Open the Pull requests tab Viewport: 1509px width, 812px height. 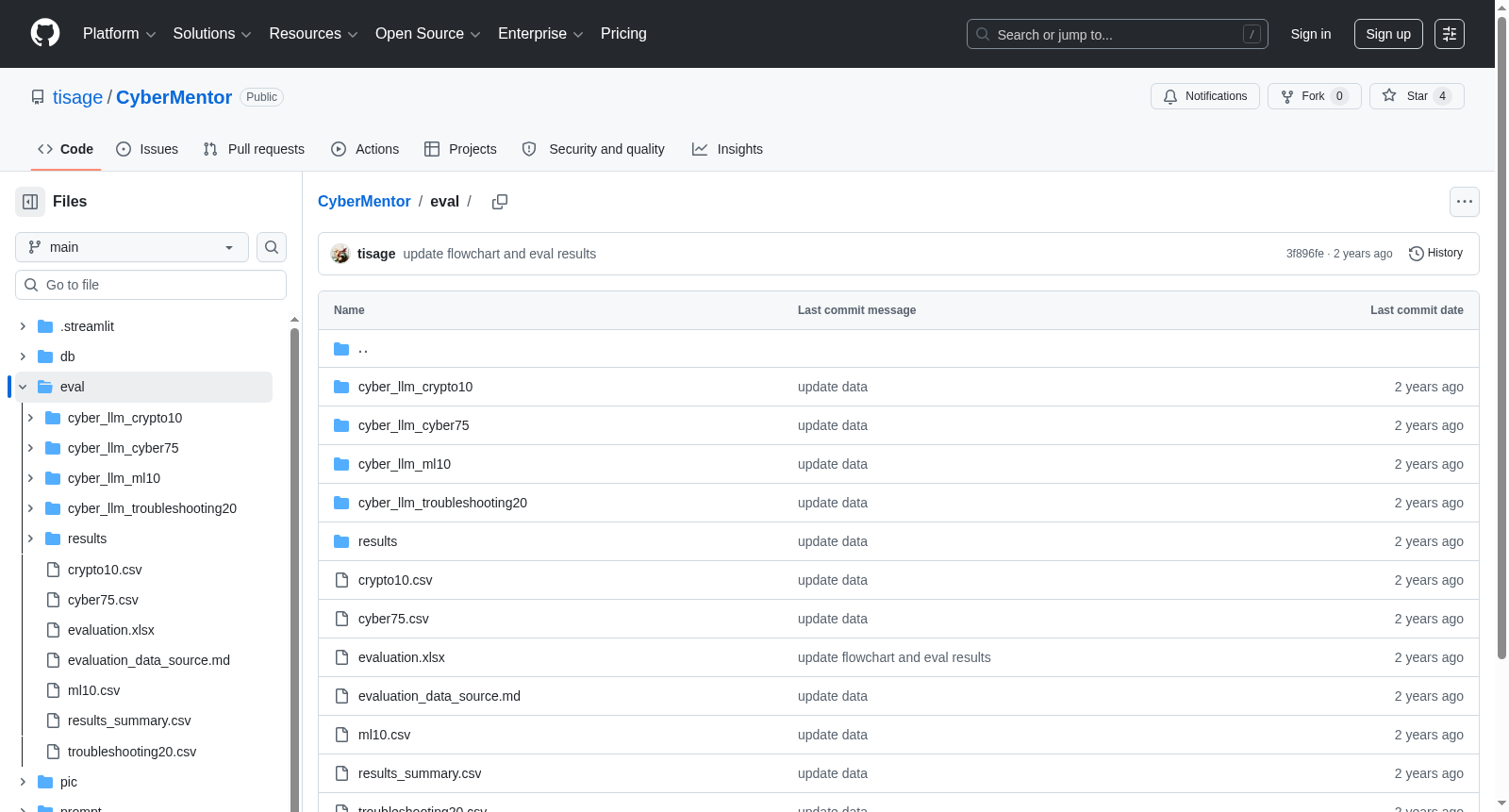254,149
